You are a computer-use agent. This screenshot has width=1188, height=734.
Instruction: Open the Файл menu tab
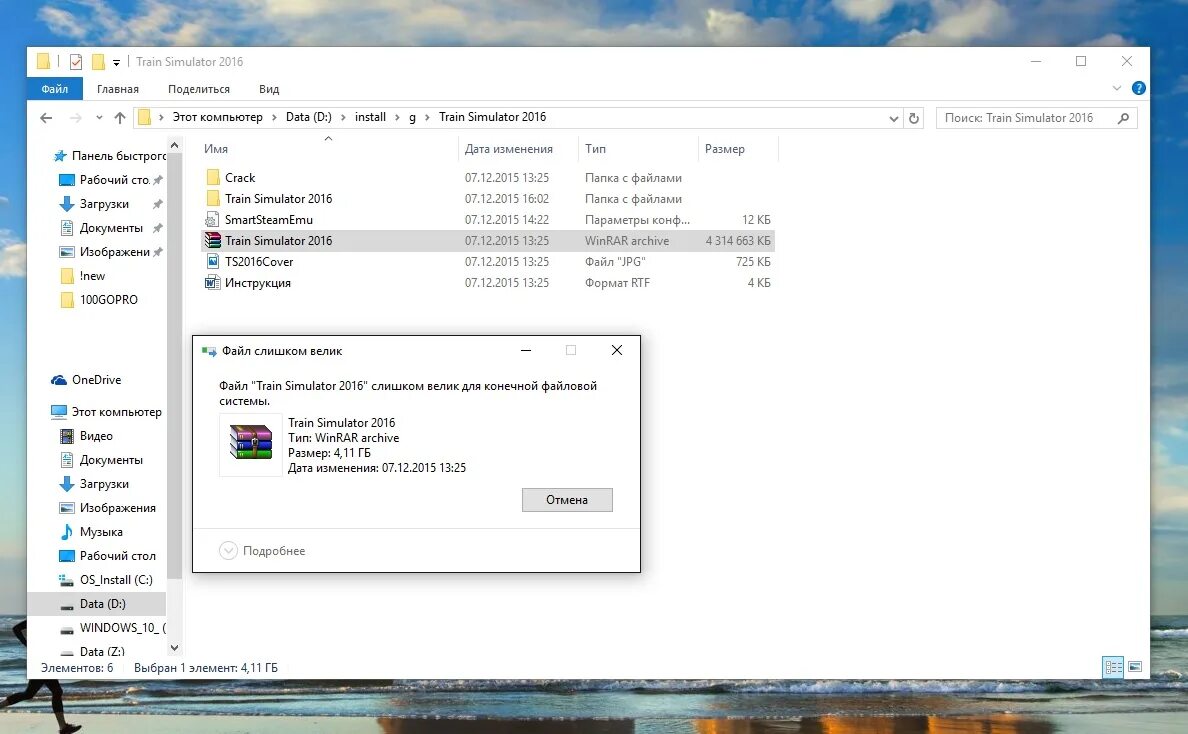[x=55, y=89]
